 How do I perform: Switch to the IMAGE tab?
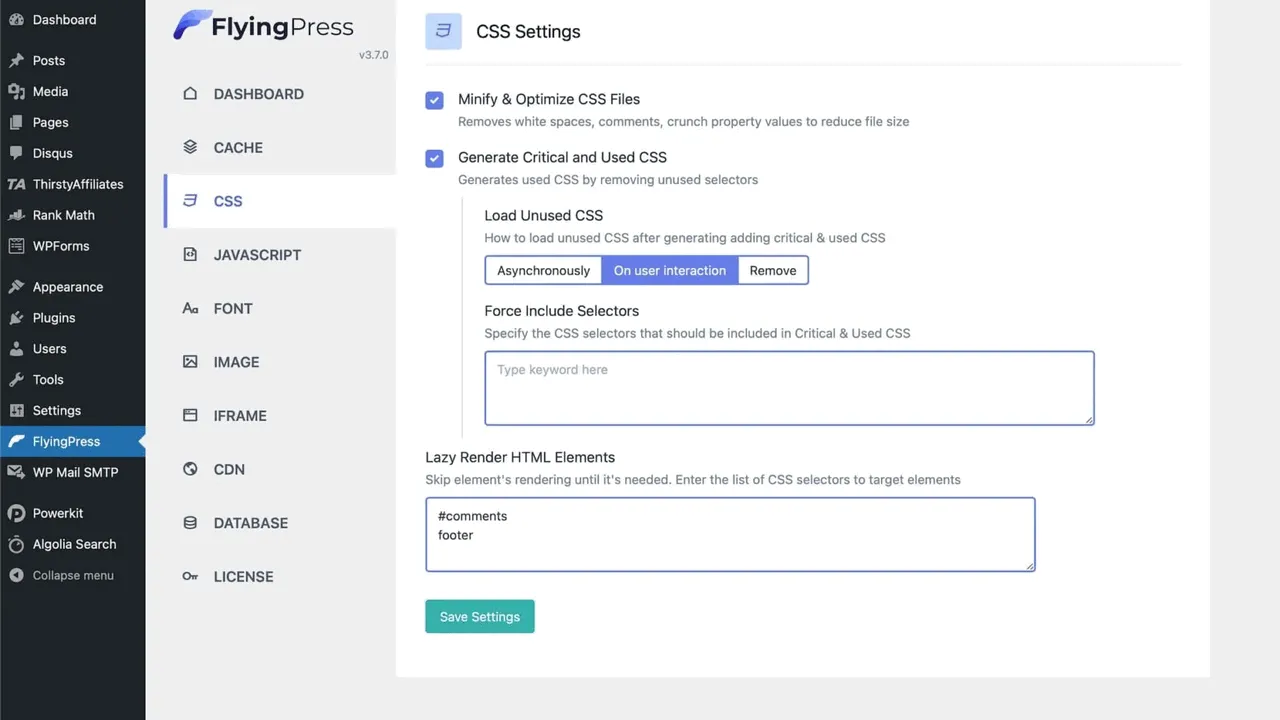click(280, 362)
